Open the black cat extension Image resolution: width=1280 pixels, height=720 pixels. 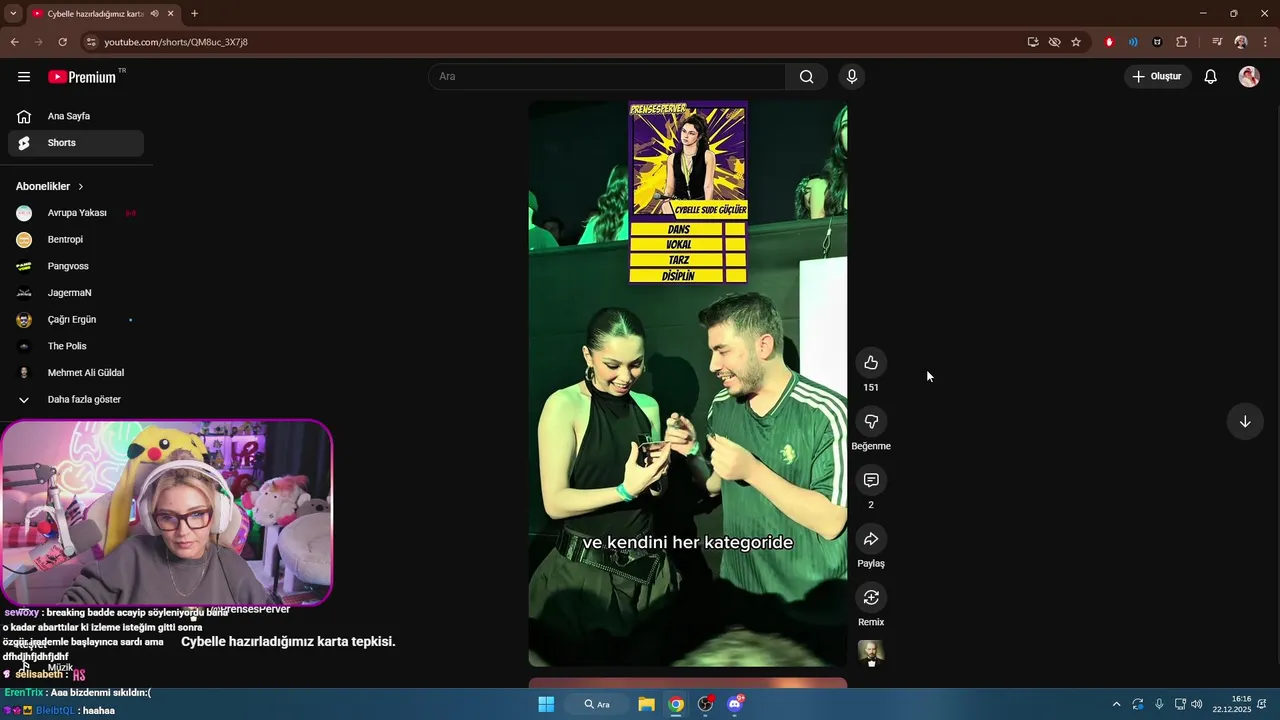[x=1157, y=42]
